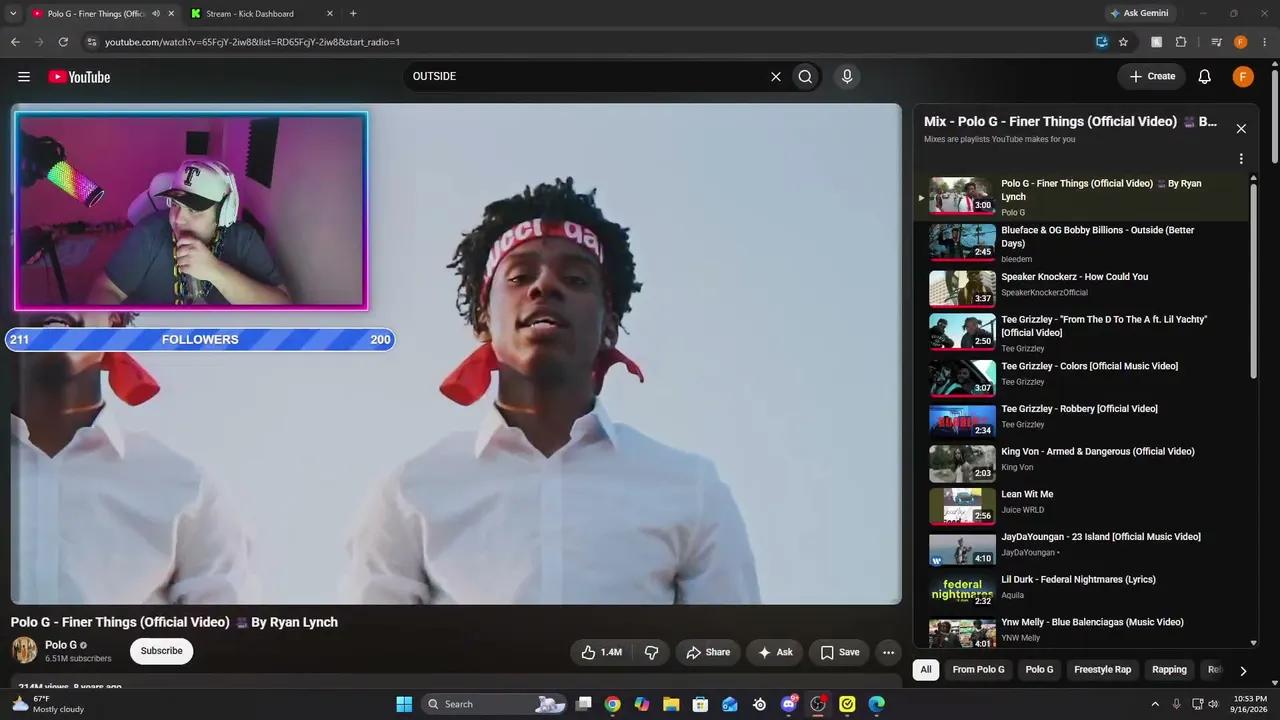Open YouTube notifications bell
Screen dimensions: 1280x720
pyautogui.click(x=1205, y=77)
